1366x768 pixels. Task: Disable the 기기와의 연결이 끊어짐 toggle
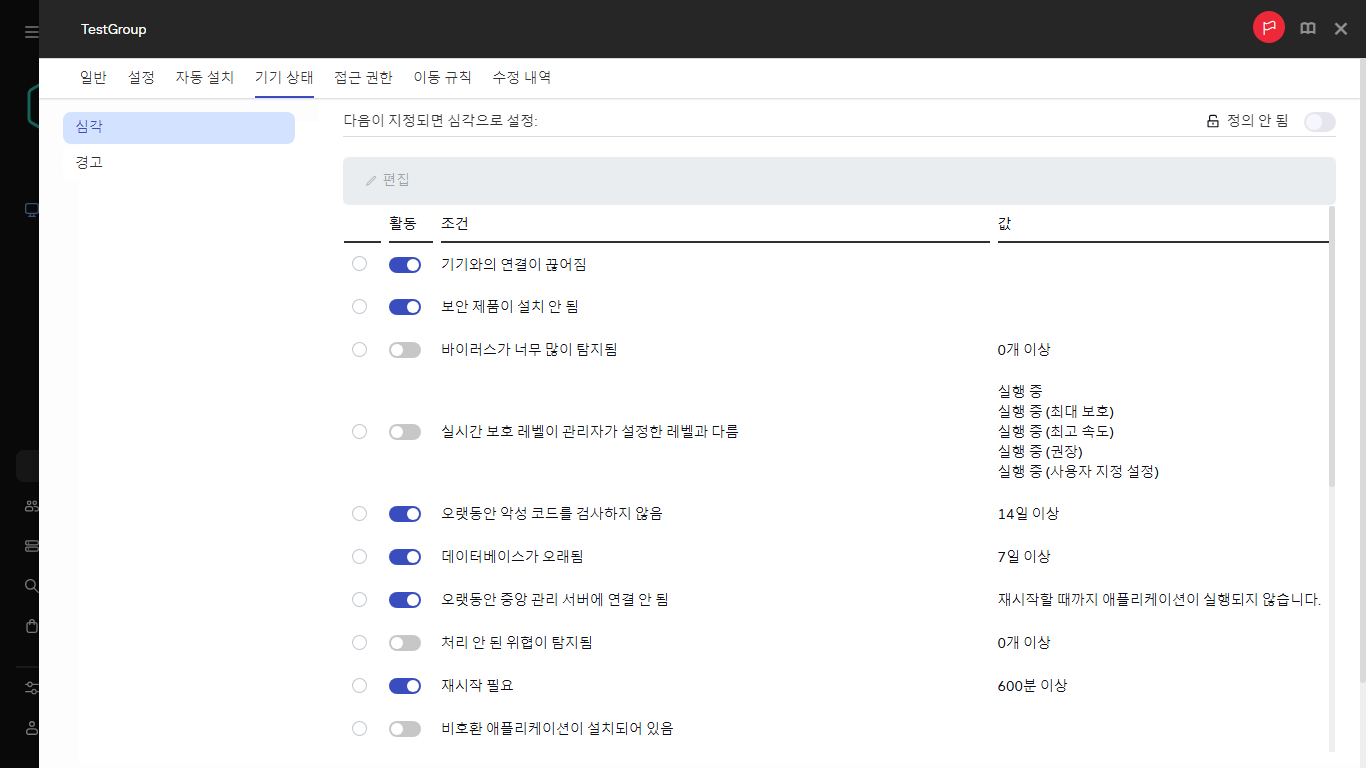[405, 265]
